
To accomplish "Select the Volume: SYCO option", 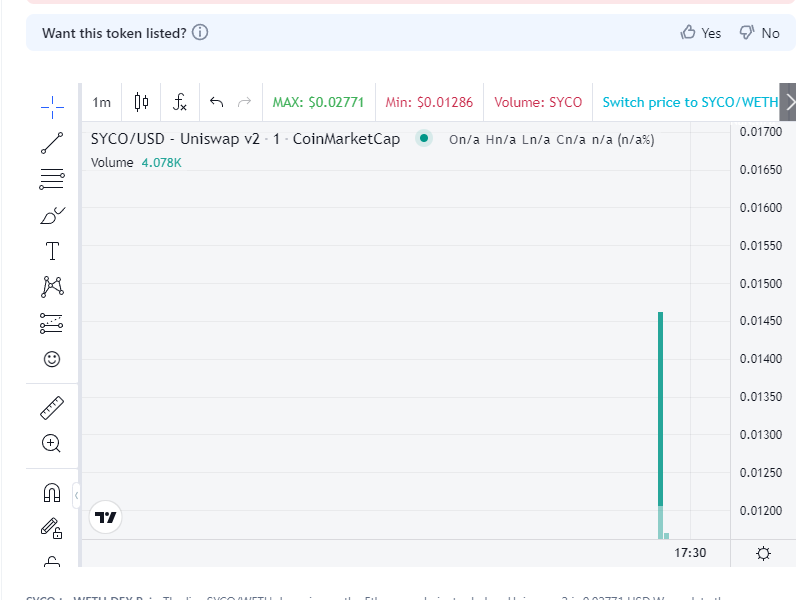I will (537, 102).
